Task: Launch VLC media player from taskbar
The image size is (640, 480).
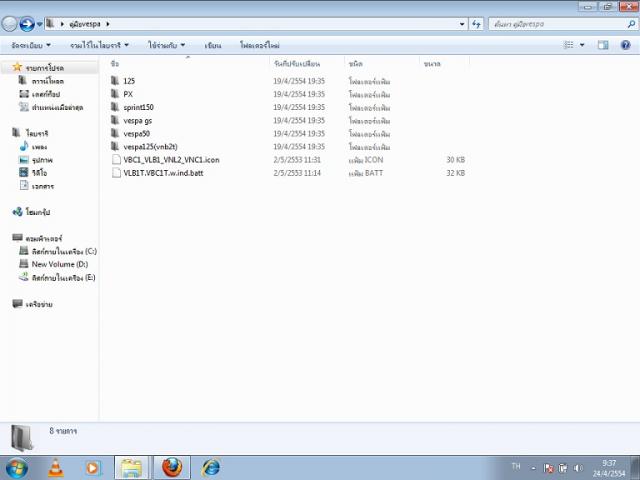Action: pyautogui.click(x=55, y=467)
